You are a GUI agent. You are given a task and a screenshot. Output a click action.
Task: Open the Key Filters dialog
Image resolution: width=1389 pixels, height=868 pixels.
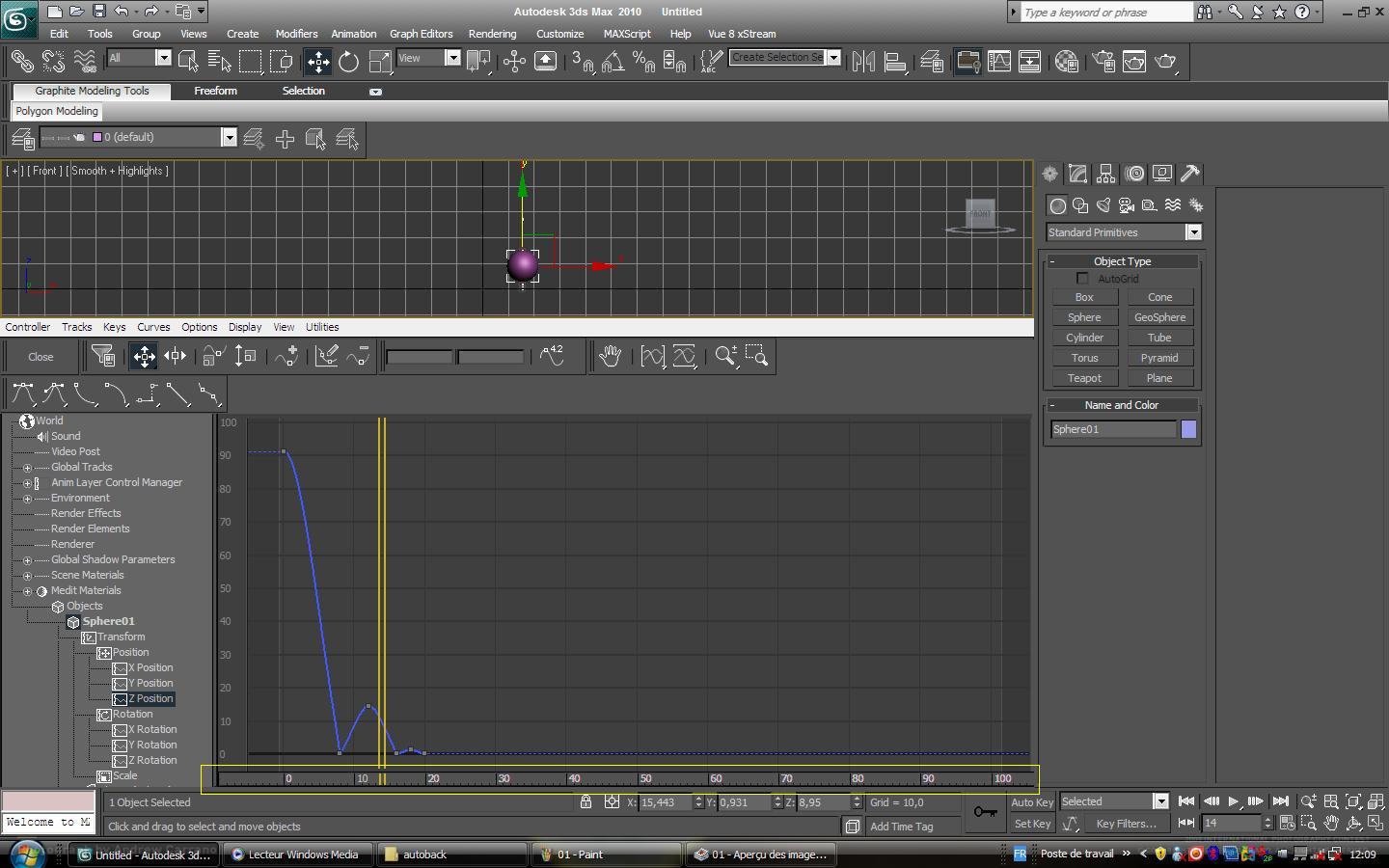pyautogui.click(x=1126, y=824)
